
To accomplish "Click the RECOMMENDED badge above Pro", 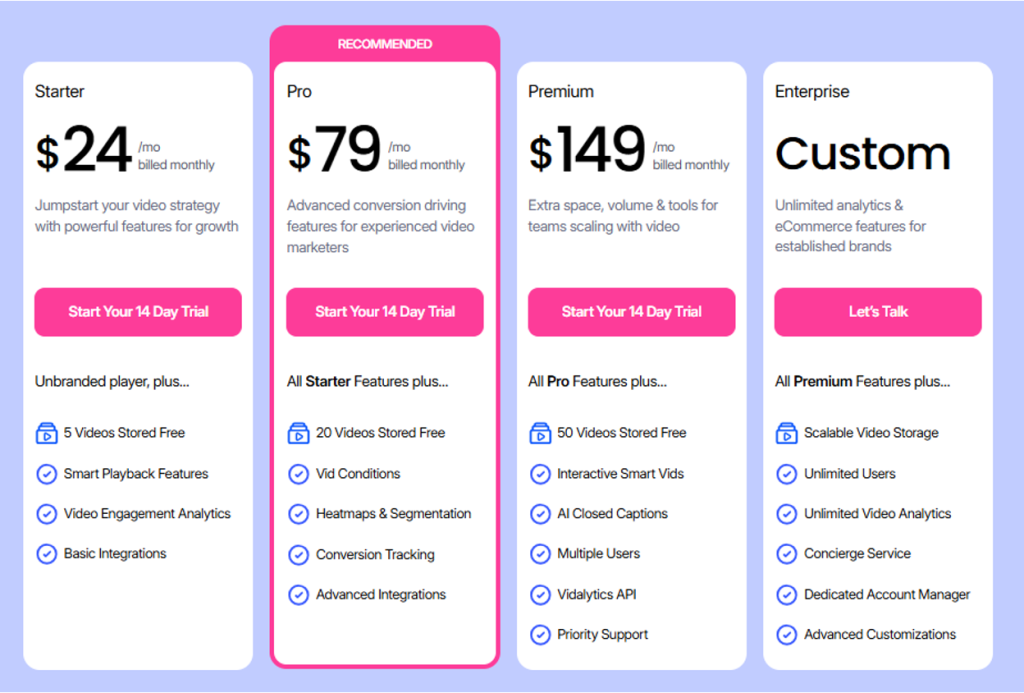I will click(x=384, y=44).
